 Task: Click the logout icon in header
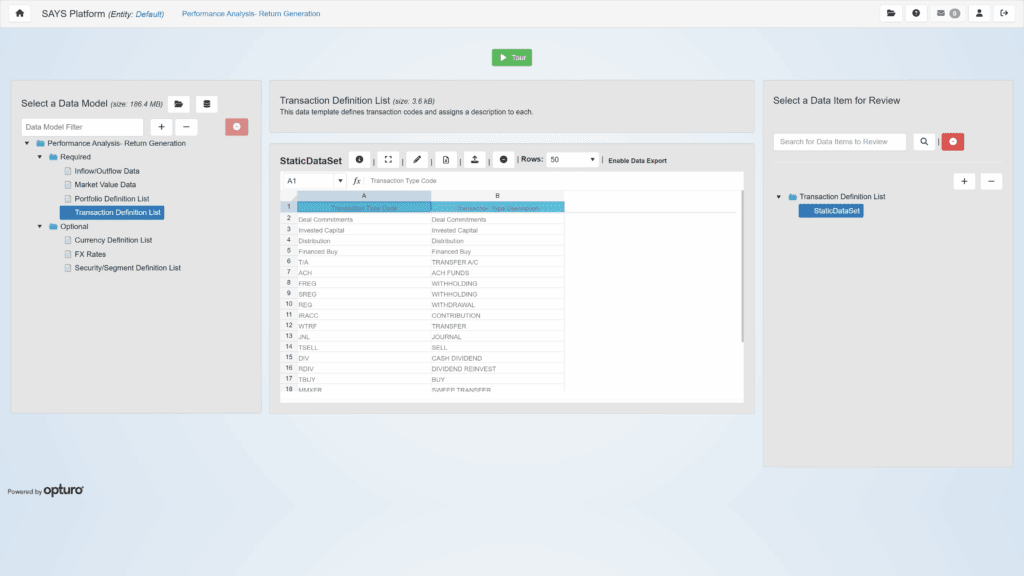click(x=1004, y=14)
